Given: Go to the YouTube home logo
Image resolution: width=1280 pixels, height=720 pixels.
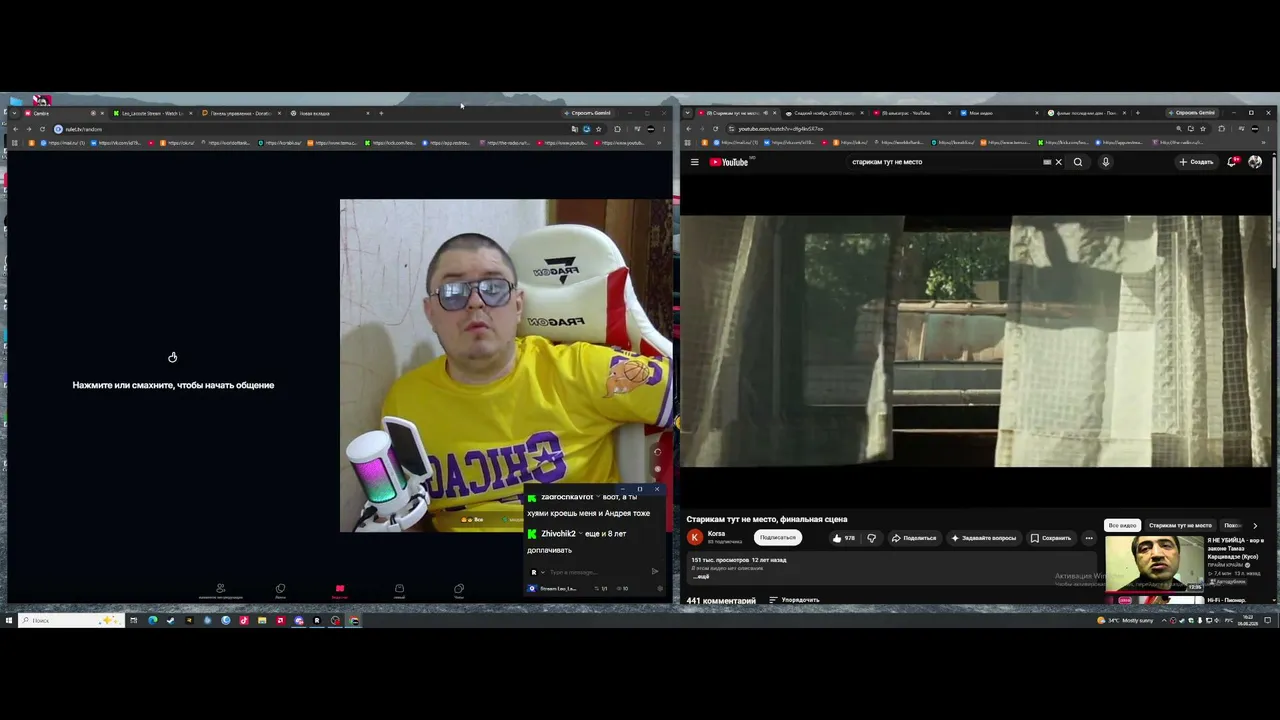Looking at the screenshot, I should pyautogui.click(x=729, y=162).
